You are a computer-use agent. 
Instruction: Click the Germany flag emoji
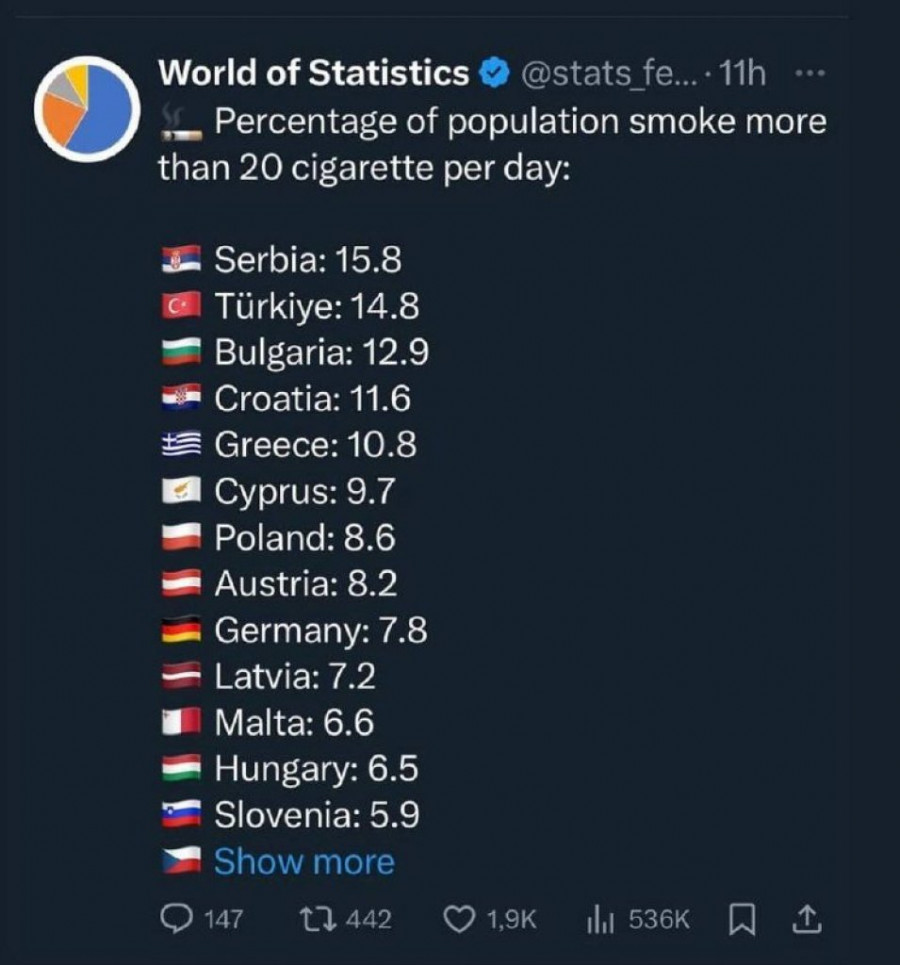181,631
